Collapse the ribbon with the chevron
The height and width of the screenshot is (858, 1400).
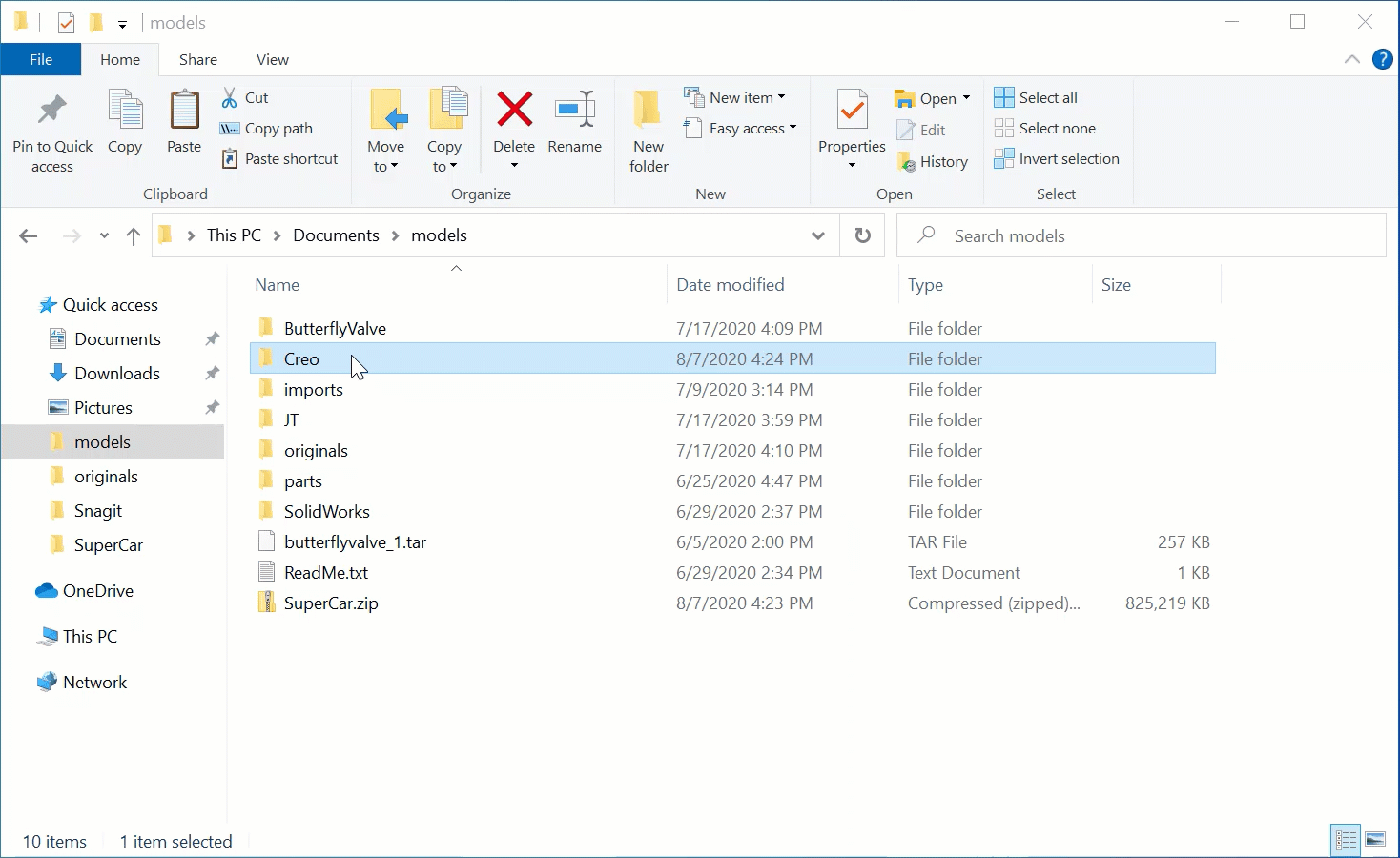point(1352,59)
